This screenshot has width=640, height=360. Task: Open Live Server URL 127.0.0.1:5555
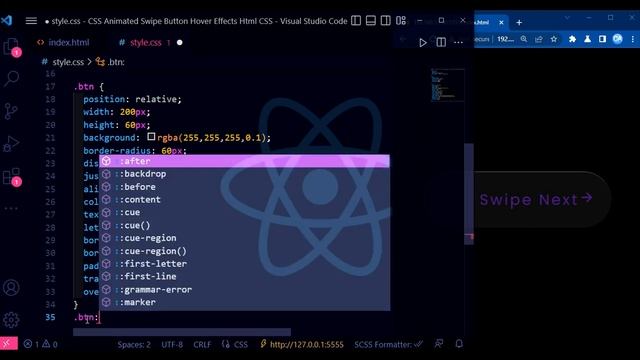302,344
